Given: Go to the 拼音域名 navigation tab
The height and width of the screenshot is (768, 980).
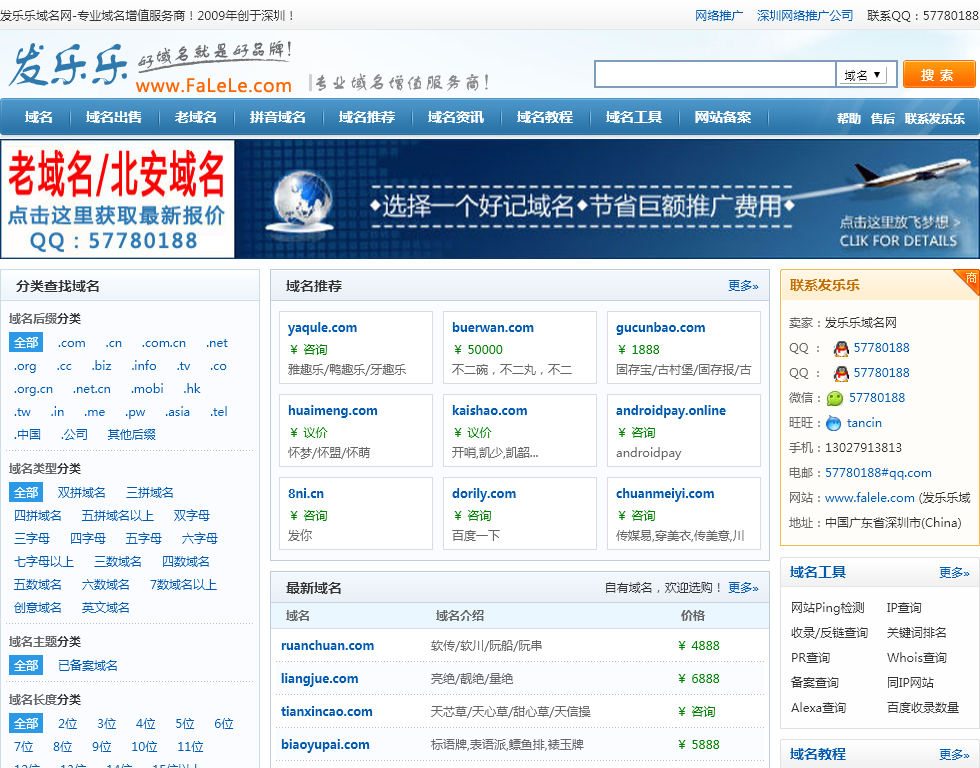Looking at the screenshot, I should click(278, 117).
